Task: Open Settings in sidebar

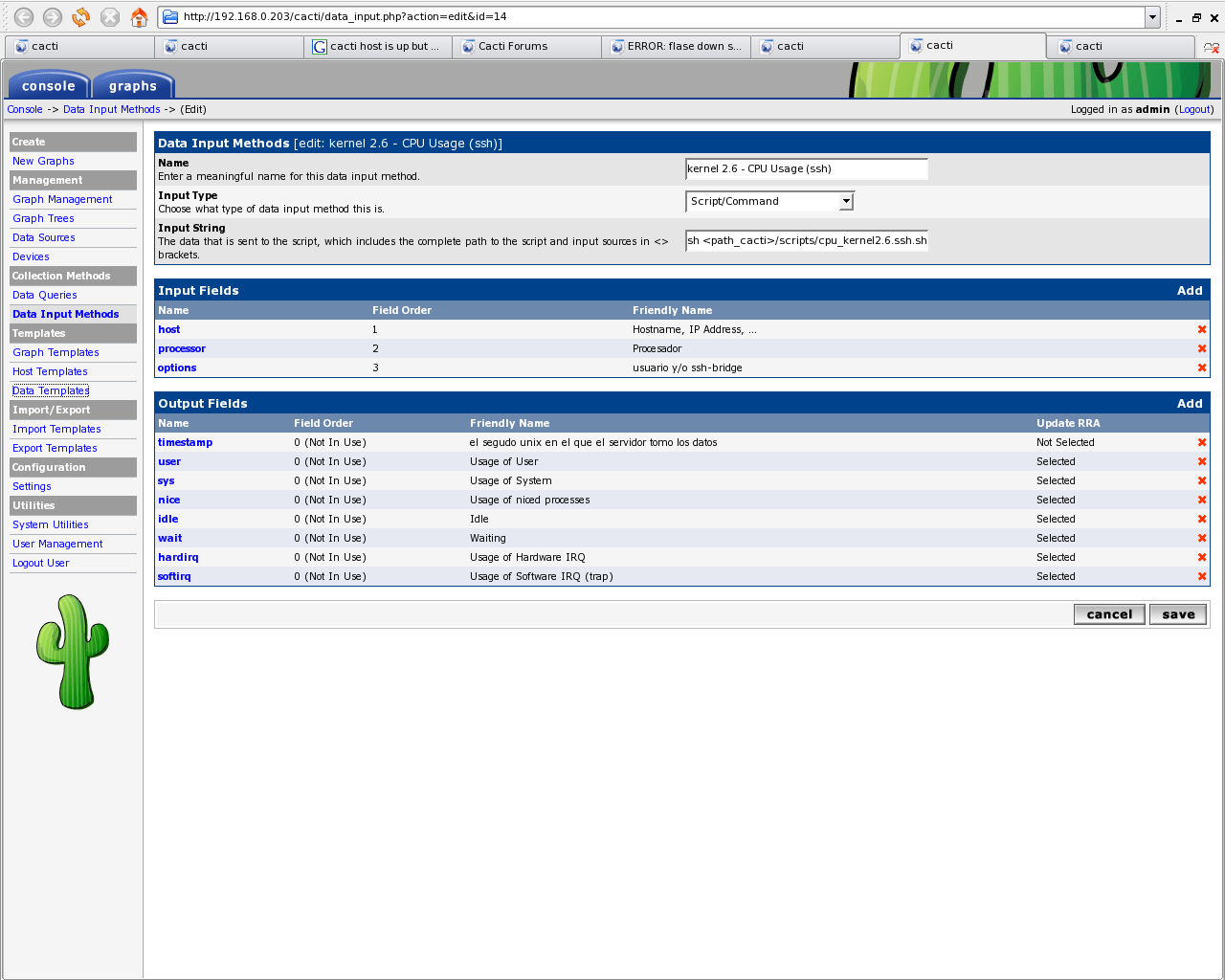Action: (32, 486)
